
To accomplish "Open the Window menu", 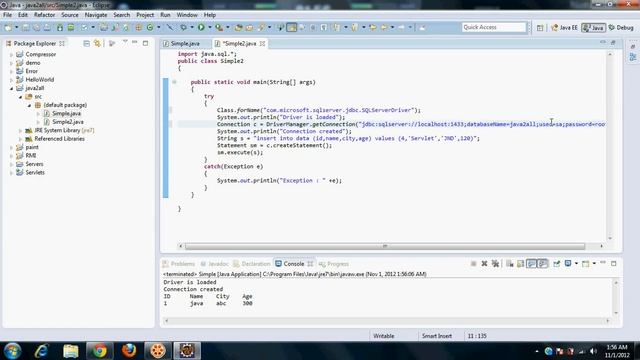I will tap(187, 15).
